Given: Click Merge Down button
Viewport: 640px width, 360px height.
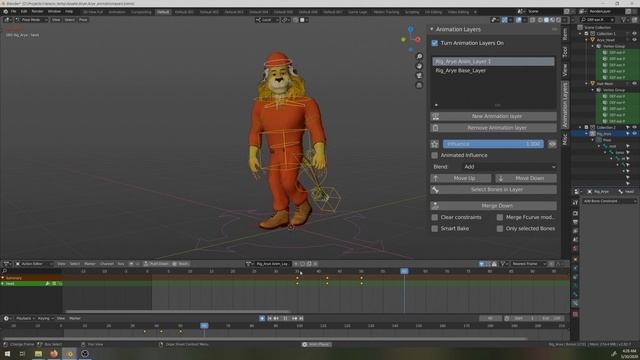Looking at the screenshot, I should point(493,206).
